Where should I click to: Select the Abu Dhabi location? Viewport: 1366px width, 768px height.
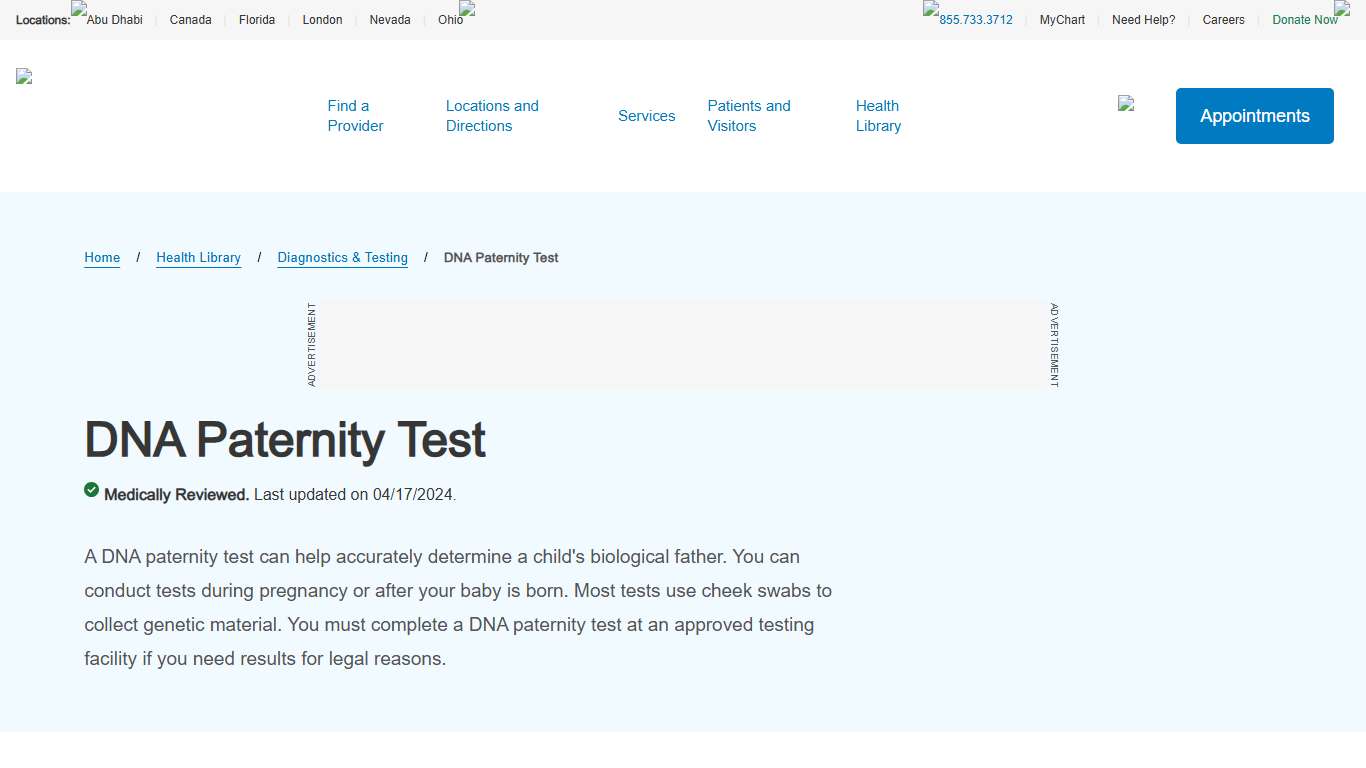[114, 19]
